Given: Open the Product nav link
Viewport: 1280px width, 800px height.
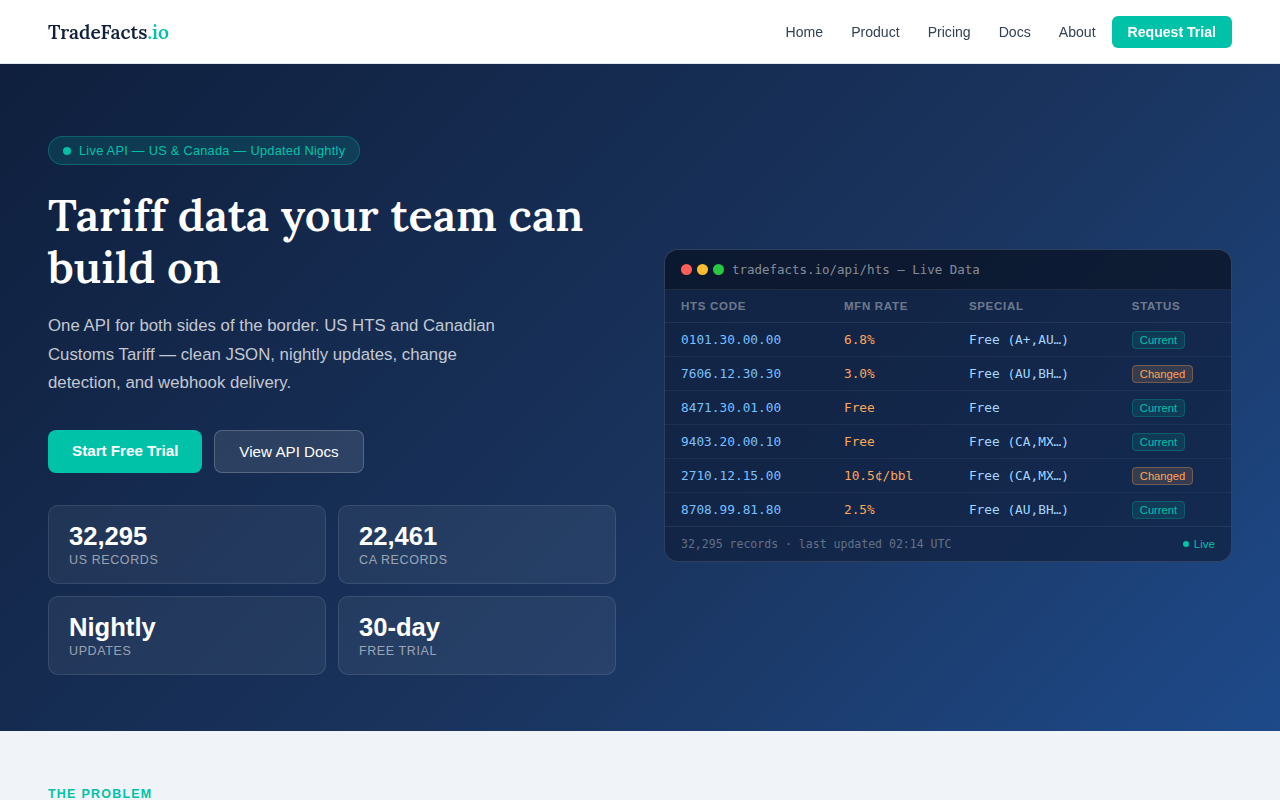Looking at the screenshot, I should 875,32.
